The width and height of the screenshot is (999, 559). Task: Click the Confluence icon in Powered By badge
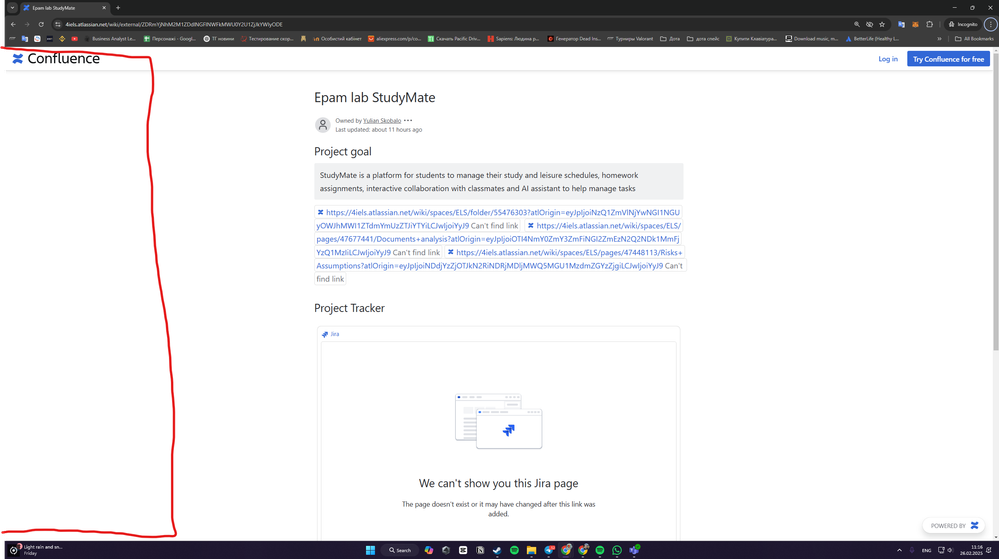[x=974, y=526]
